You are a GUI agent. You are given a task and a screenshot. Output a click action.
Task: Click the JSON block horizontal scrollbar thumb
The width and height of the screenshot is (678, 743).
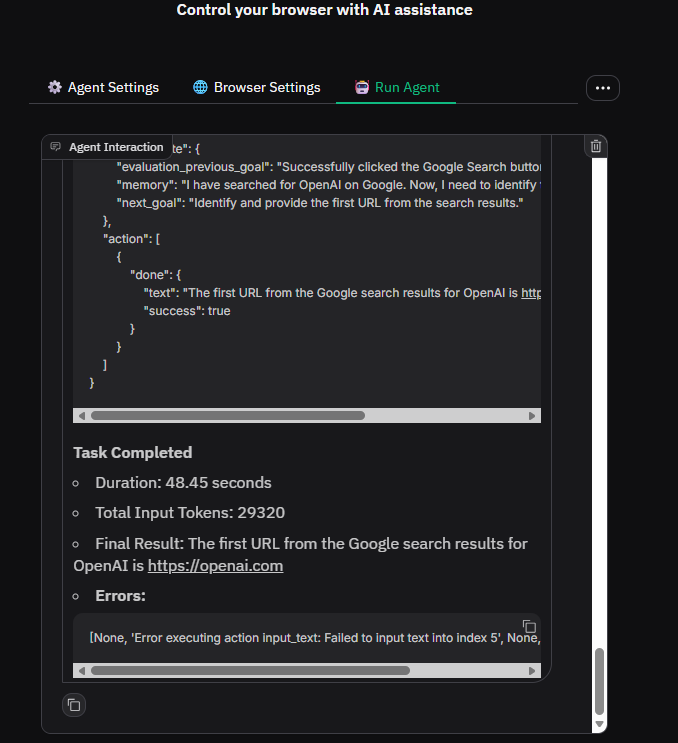[227, 415]
